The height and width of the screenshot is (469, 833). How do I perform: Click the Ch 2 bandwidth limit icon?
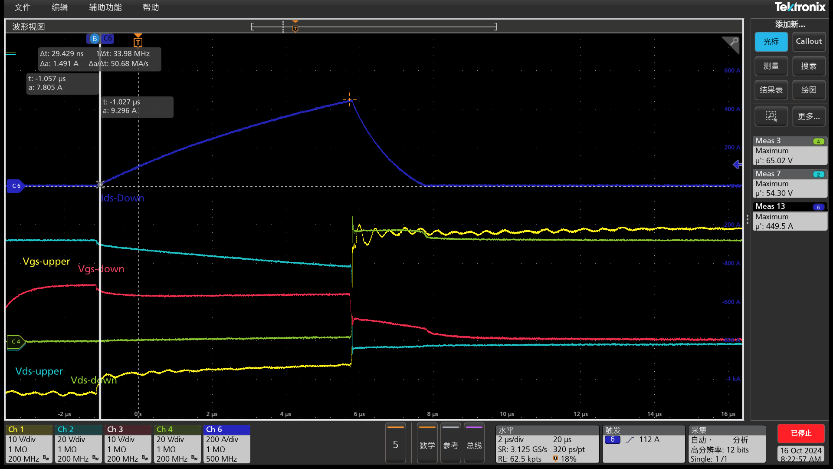click(95, 458)
